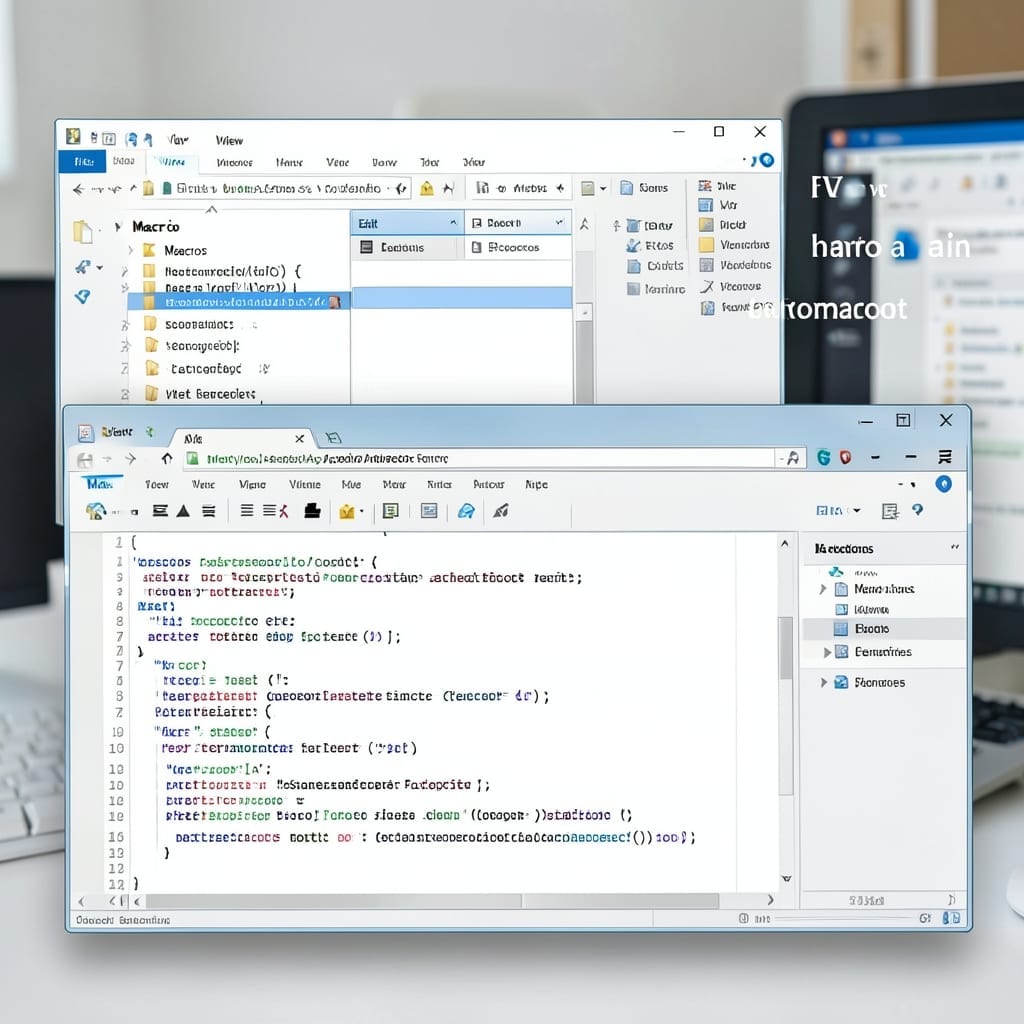This screenshot has width=1024, height=1024.
Task: Expand the Slcnooes item in the editor side panel
Action: (x=824, y=682)
